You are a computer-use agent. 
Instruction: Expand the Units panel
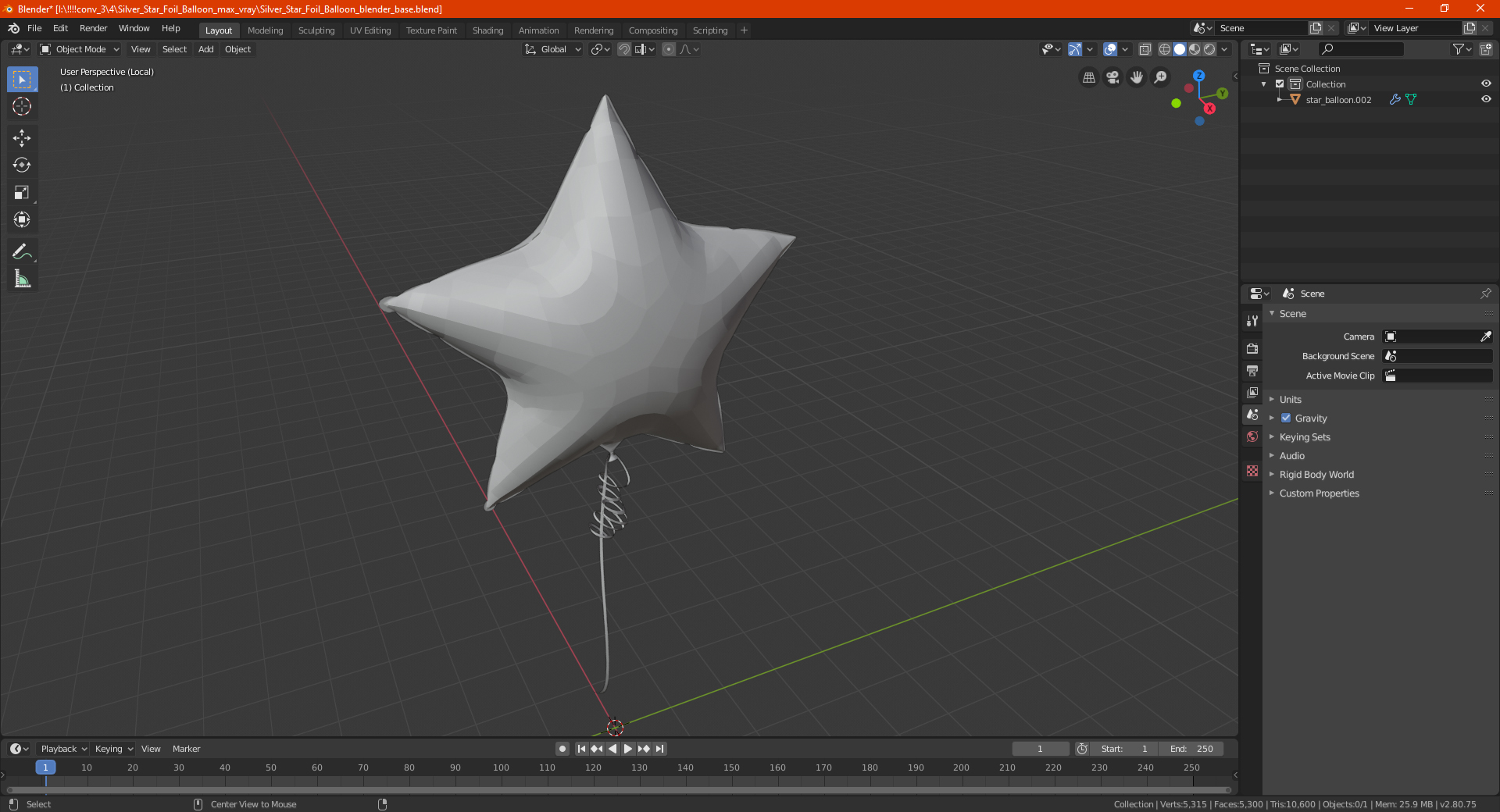(x=1291, y=399)
